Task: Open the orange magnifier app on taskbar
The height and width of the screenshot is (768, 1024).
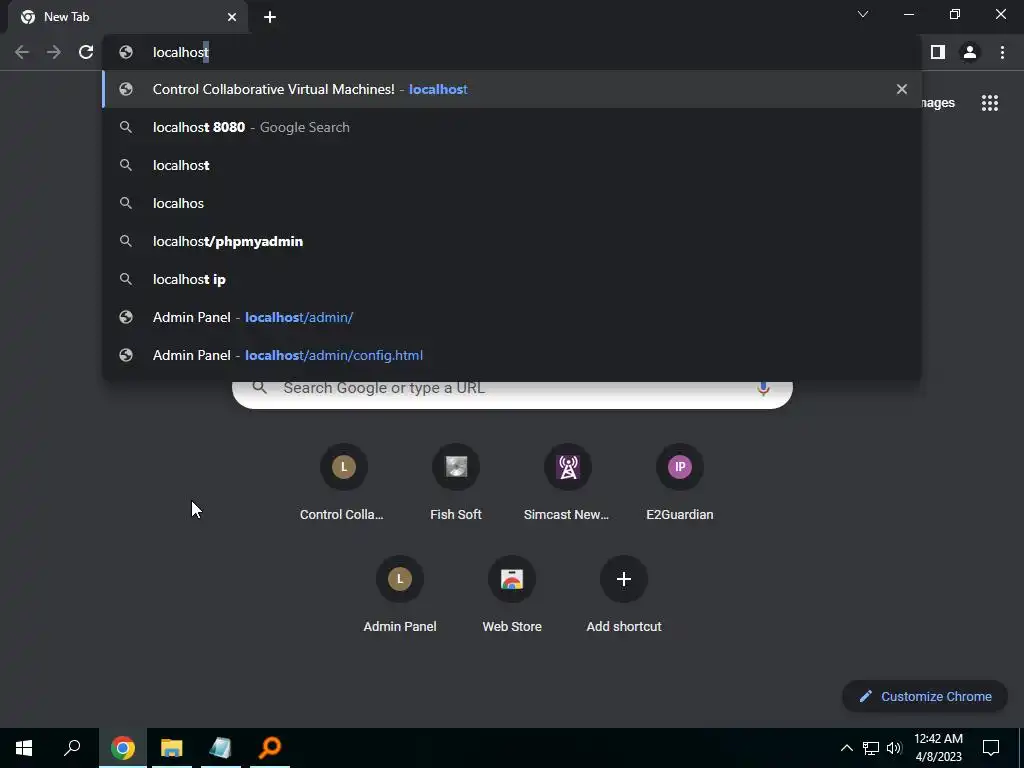Action: tap(270, 748)
